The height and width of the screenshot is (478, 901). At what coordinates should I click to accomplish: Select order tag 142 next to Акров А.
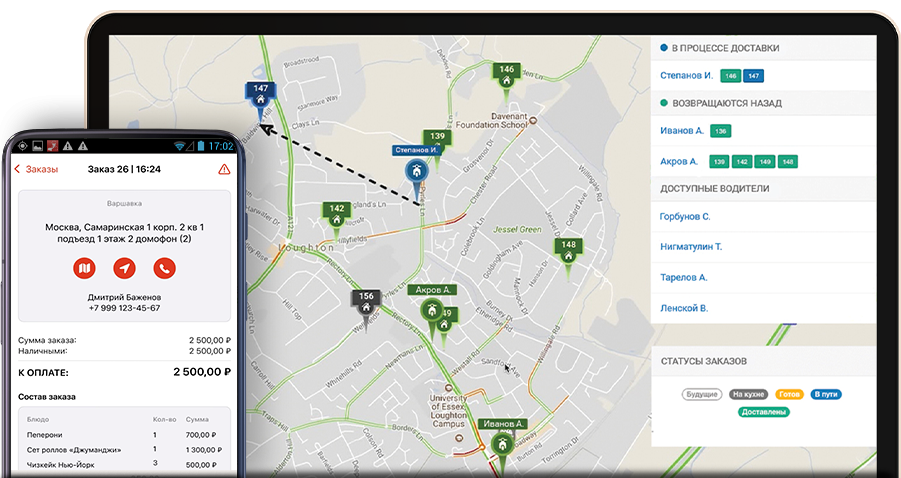click(742, 162)
